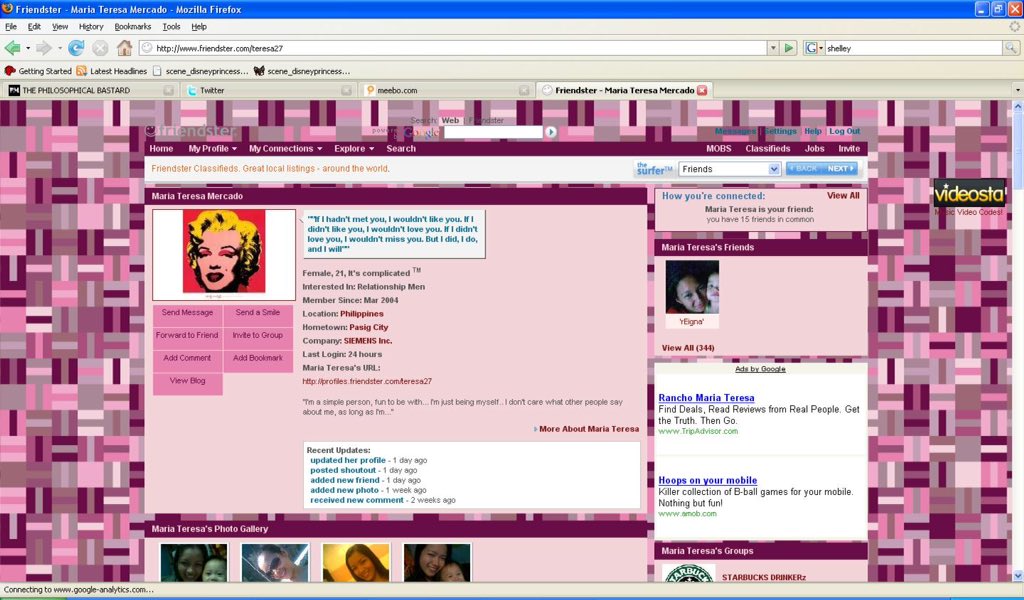Open the address bar history dropdown
The width and height of the screenshot is (1024, 600).
click(x=774, y=47)
